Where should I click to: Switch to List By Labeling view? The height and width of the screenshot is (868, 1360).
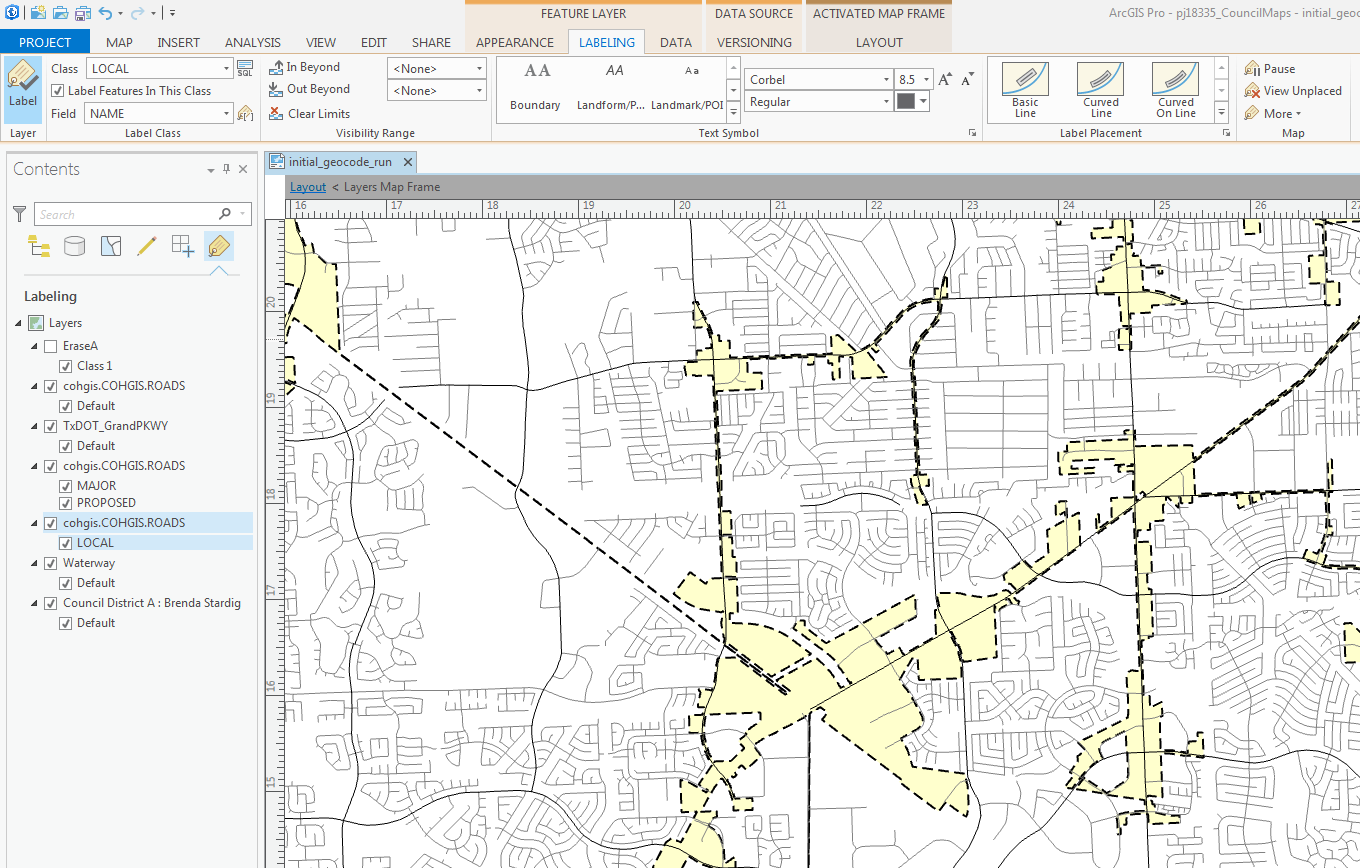(x=219, y=246)
